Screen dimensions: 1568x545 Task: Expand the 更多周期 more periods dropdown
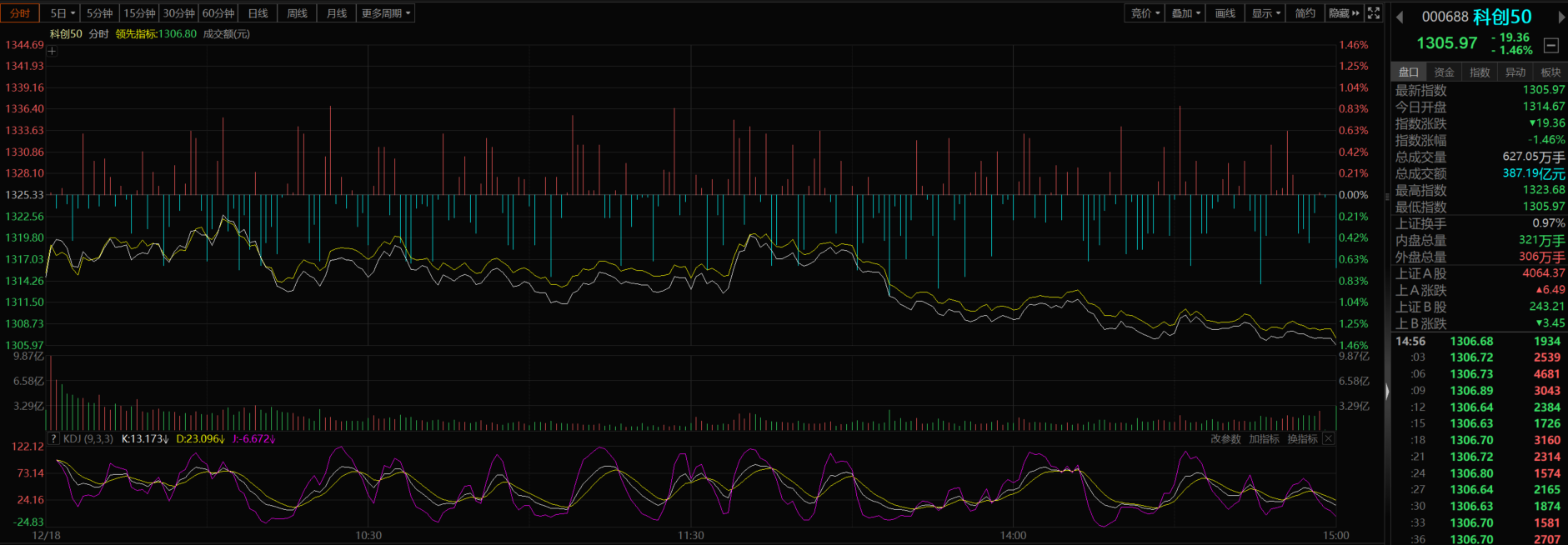pos(385,13)
